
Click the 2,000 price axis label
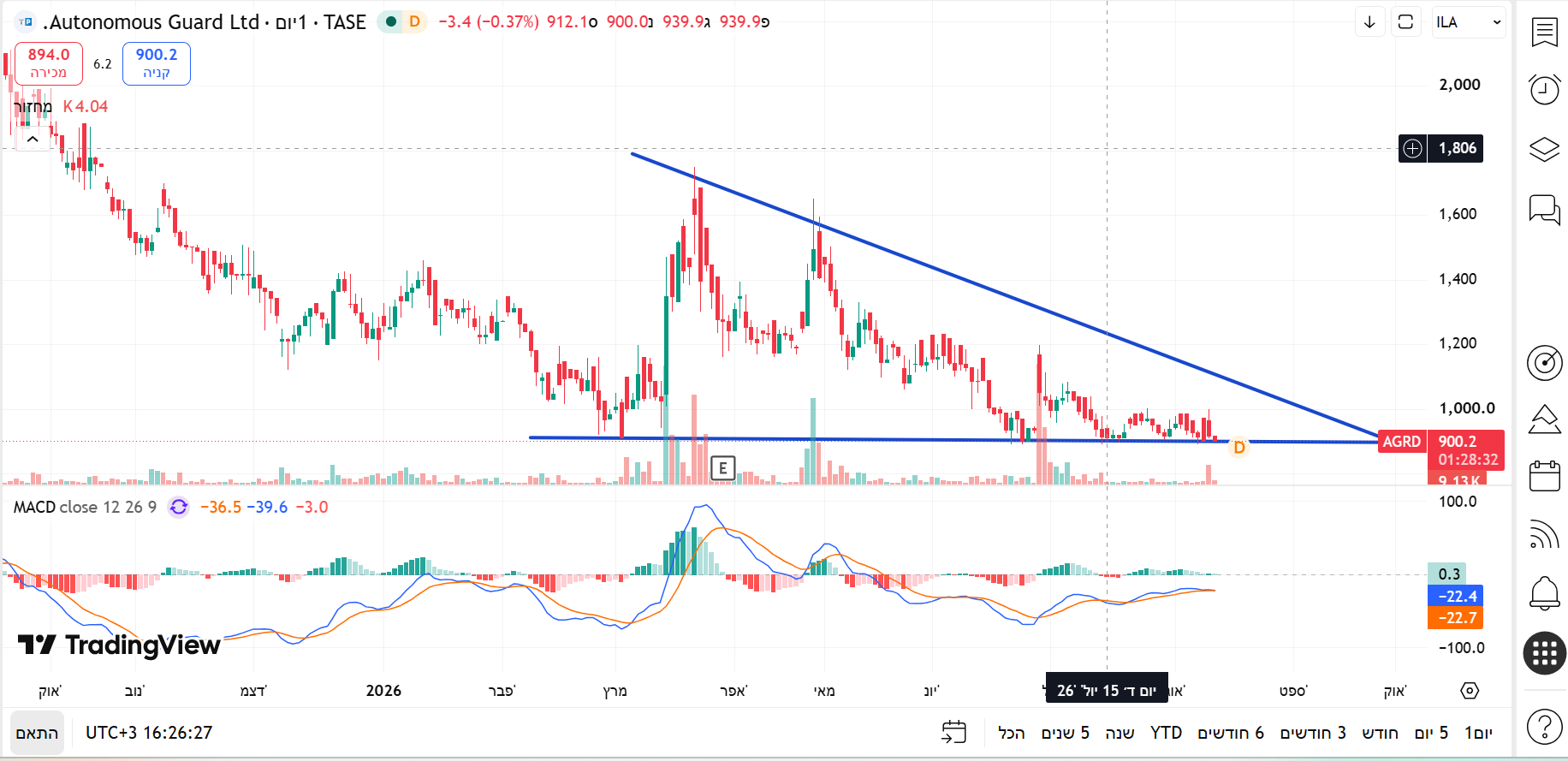(x=1459, y=85)
